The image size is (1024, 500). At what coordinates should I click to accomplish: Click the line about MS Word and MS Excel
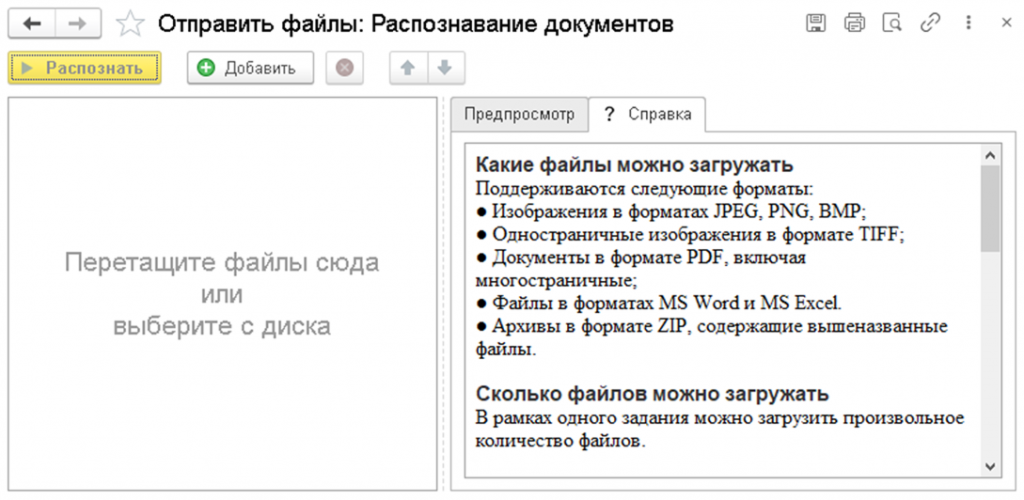[659, 303]
